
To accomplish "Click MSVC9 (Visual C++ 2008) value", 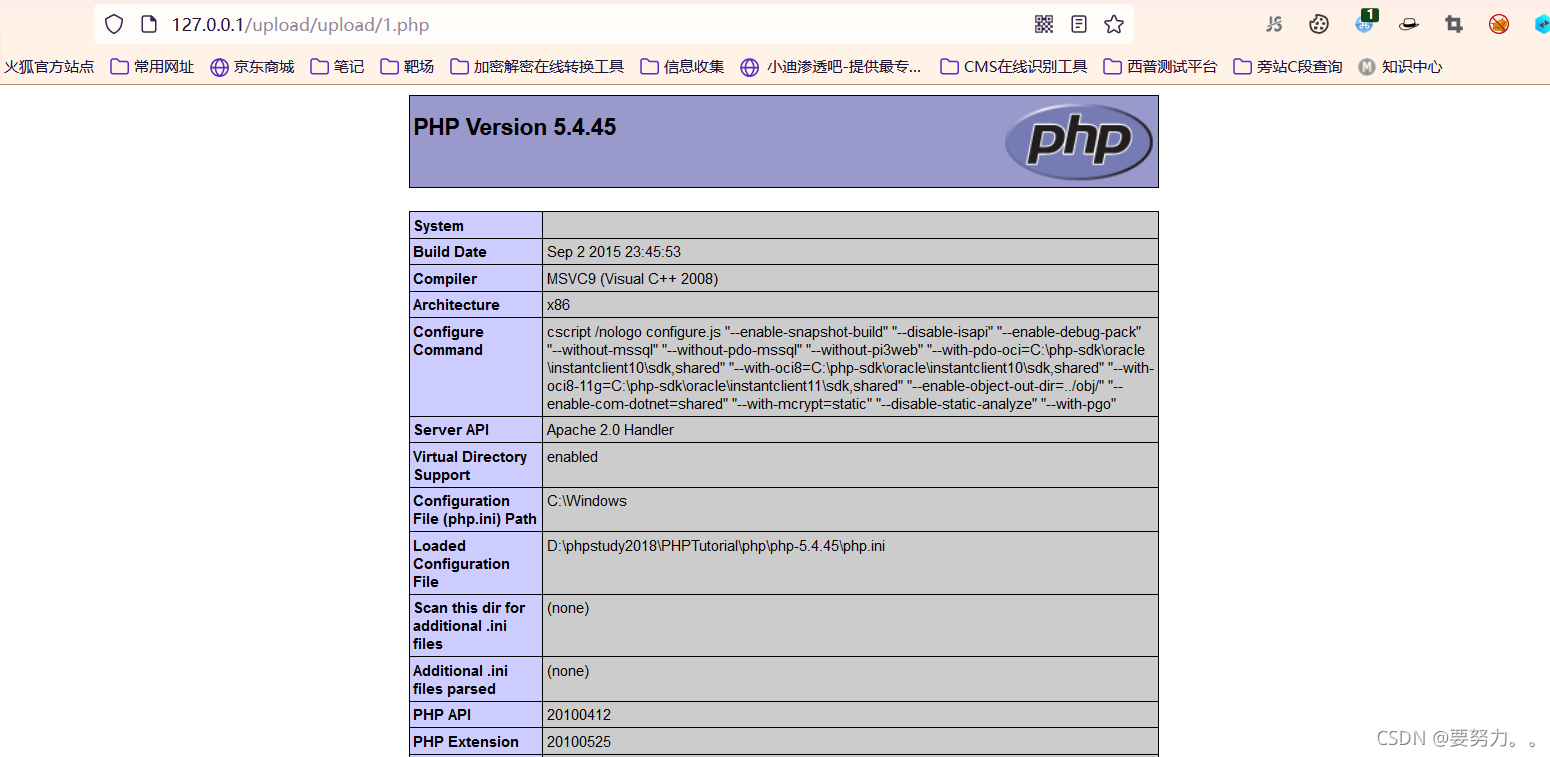I will [x=632, y=279].
